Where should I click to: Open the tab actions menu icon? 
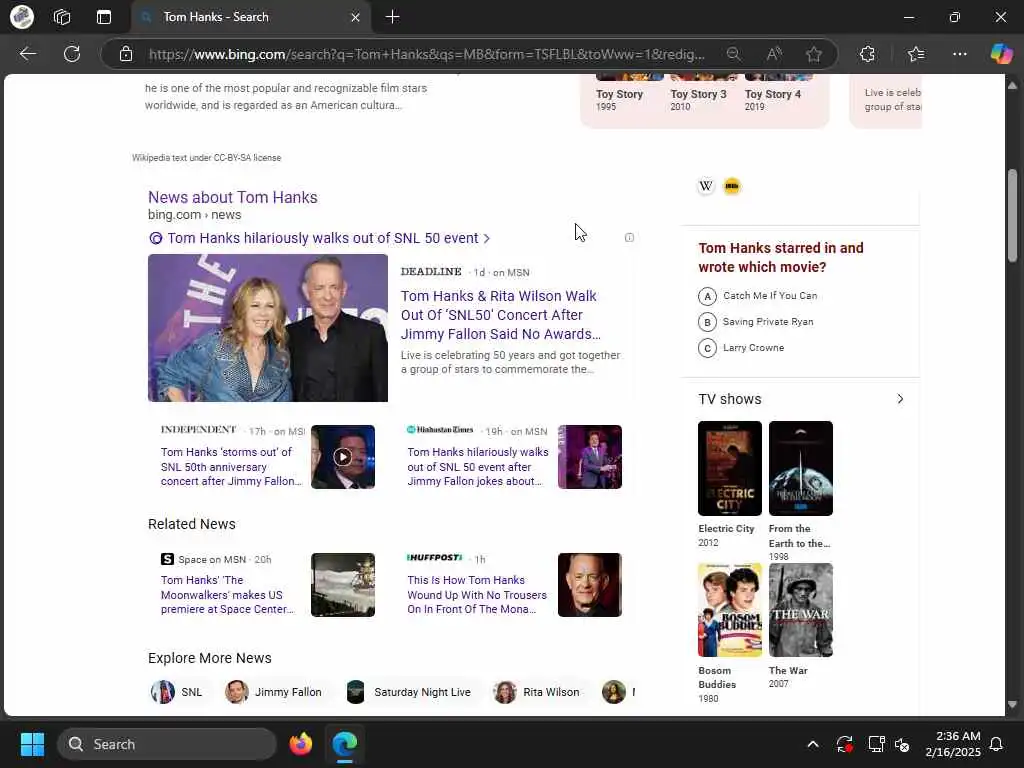[x=104, y=17]
